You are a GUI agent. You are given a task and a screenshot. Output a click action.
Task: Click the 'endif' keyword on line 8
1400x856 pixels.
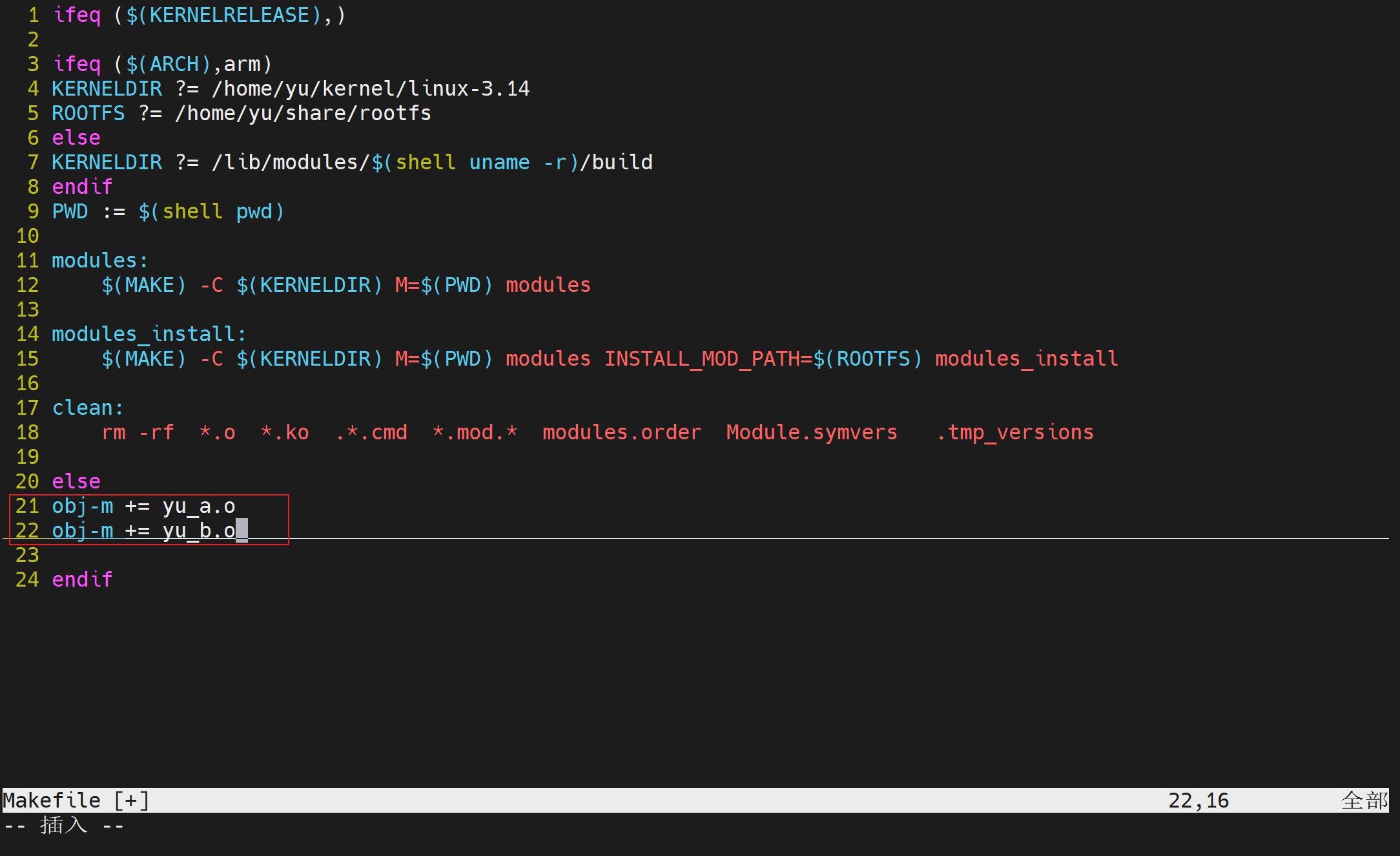[82, 187]
